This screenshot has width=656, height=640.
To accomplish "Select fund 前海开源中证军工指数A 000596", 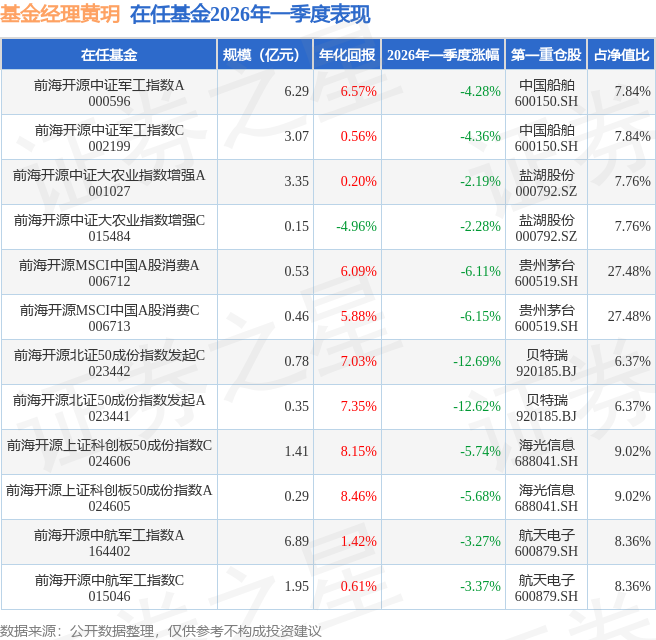I will [109, 93].
